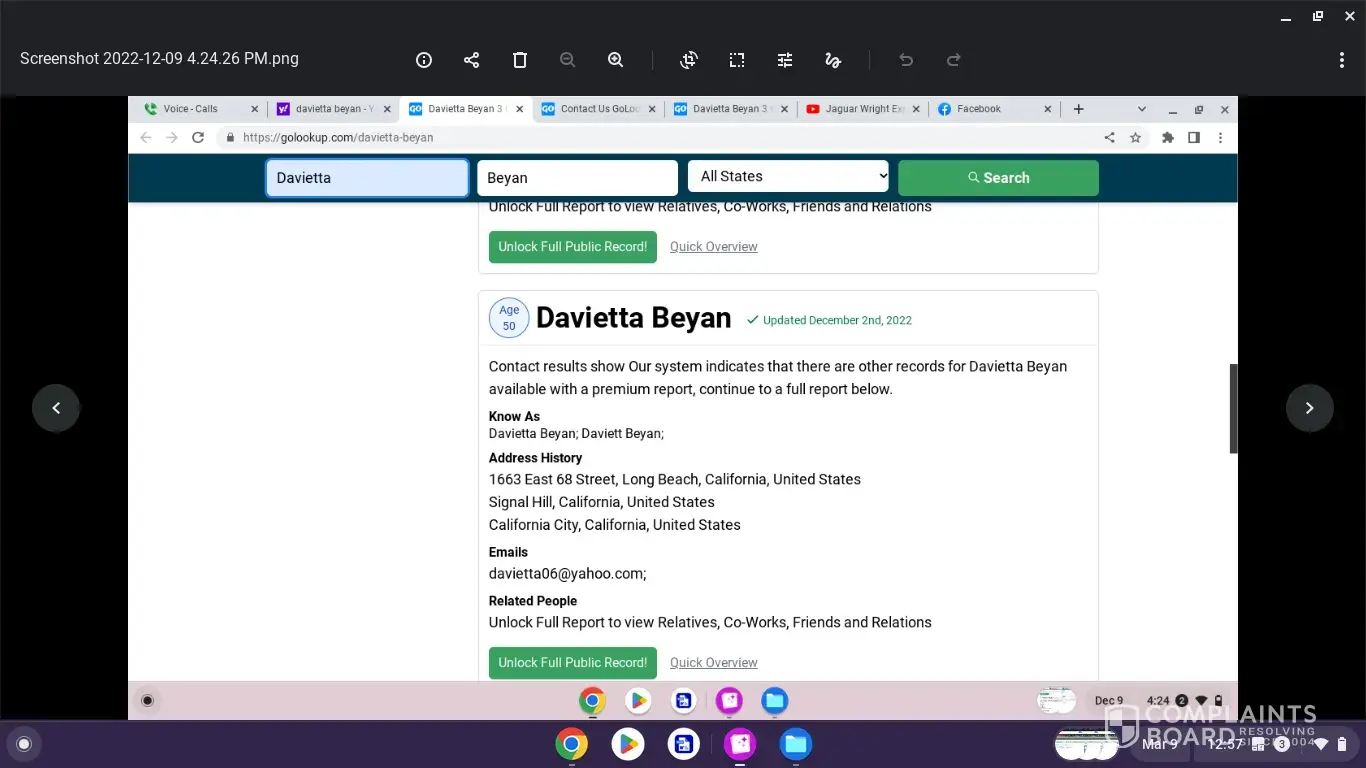Open the Mar 9 date calendar in the shelf

(1160, 744)
